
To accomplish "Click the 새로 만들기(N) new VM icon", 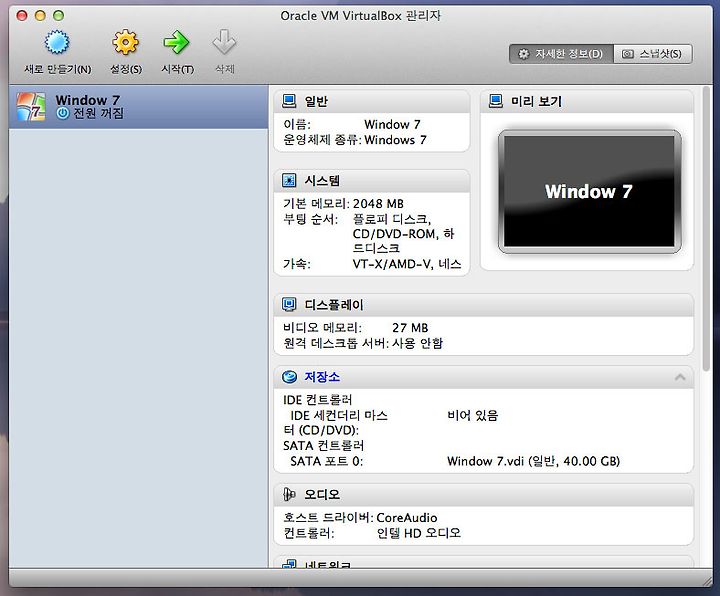I will point(57,43).
